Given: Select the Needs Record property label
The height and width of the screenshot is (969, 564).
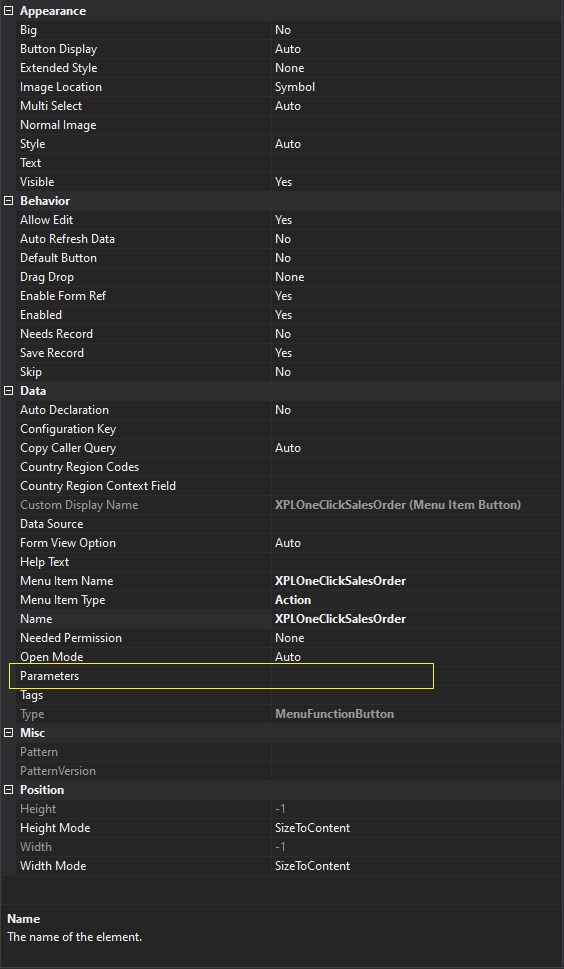Looking at the screenshot, I should pos(57,334).
